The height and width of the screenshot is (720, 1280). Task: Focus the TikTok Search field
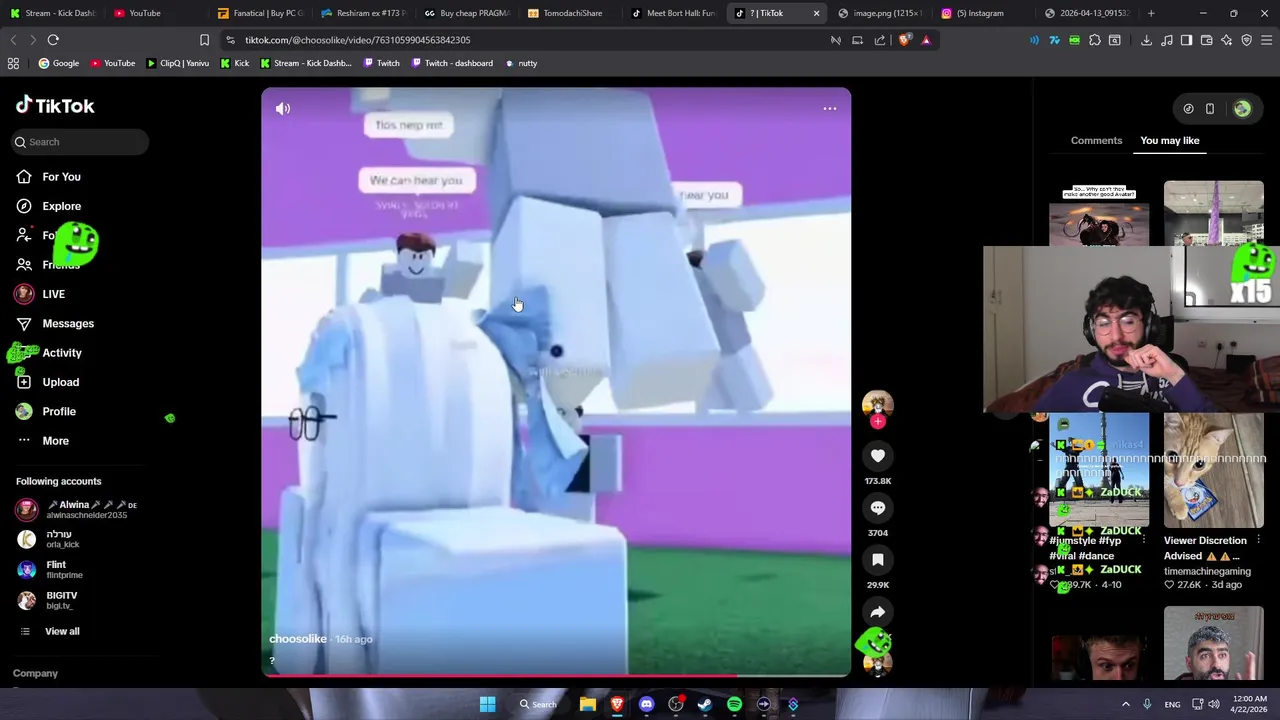80,142
